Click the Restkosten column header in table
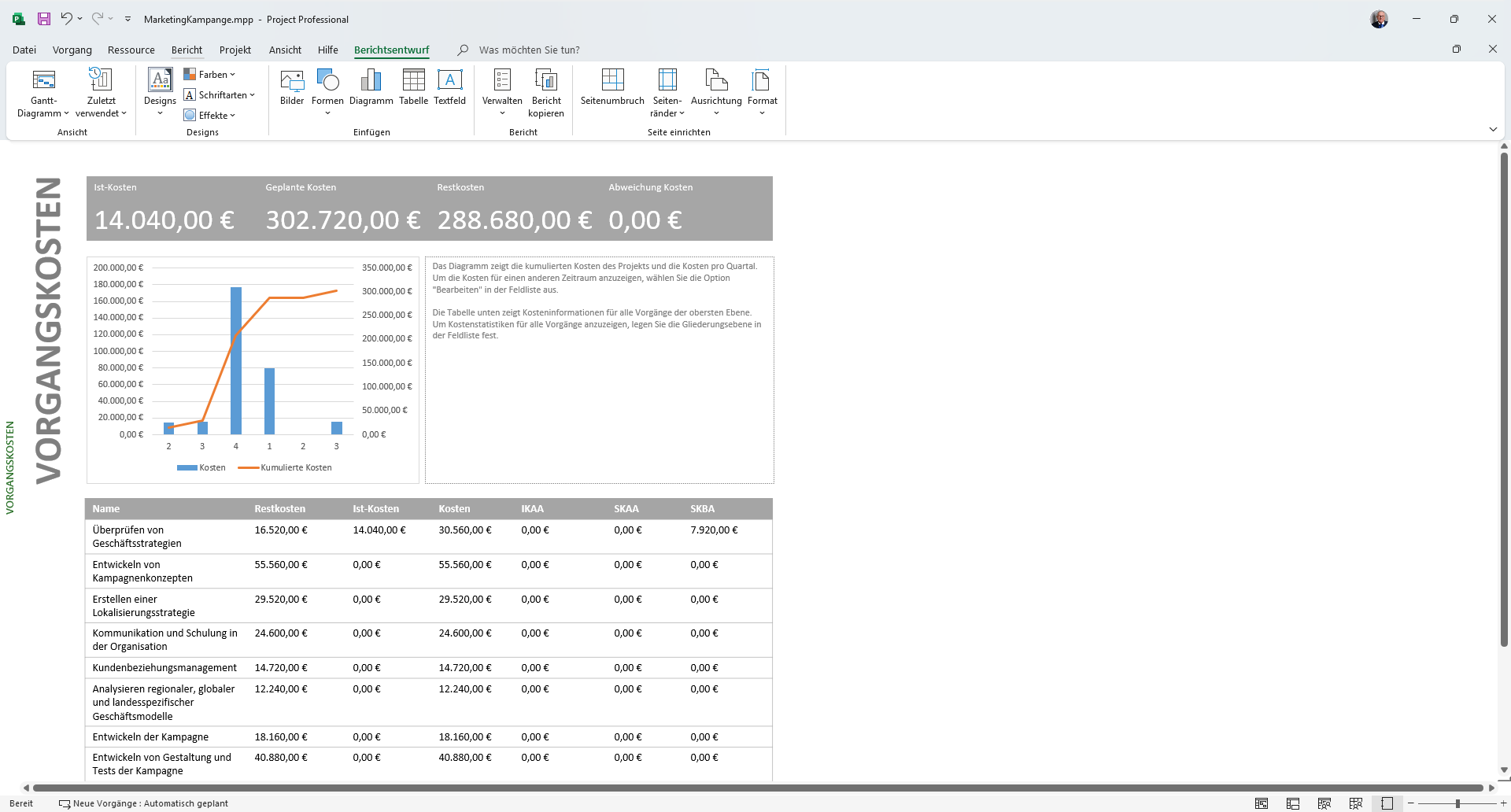This screenshot has height=812, width=1511. [x=279, y=508]
